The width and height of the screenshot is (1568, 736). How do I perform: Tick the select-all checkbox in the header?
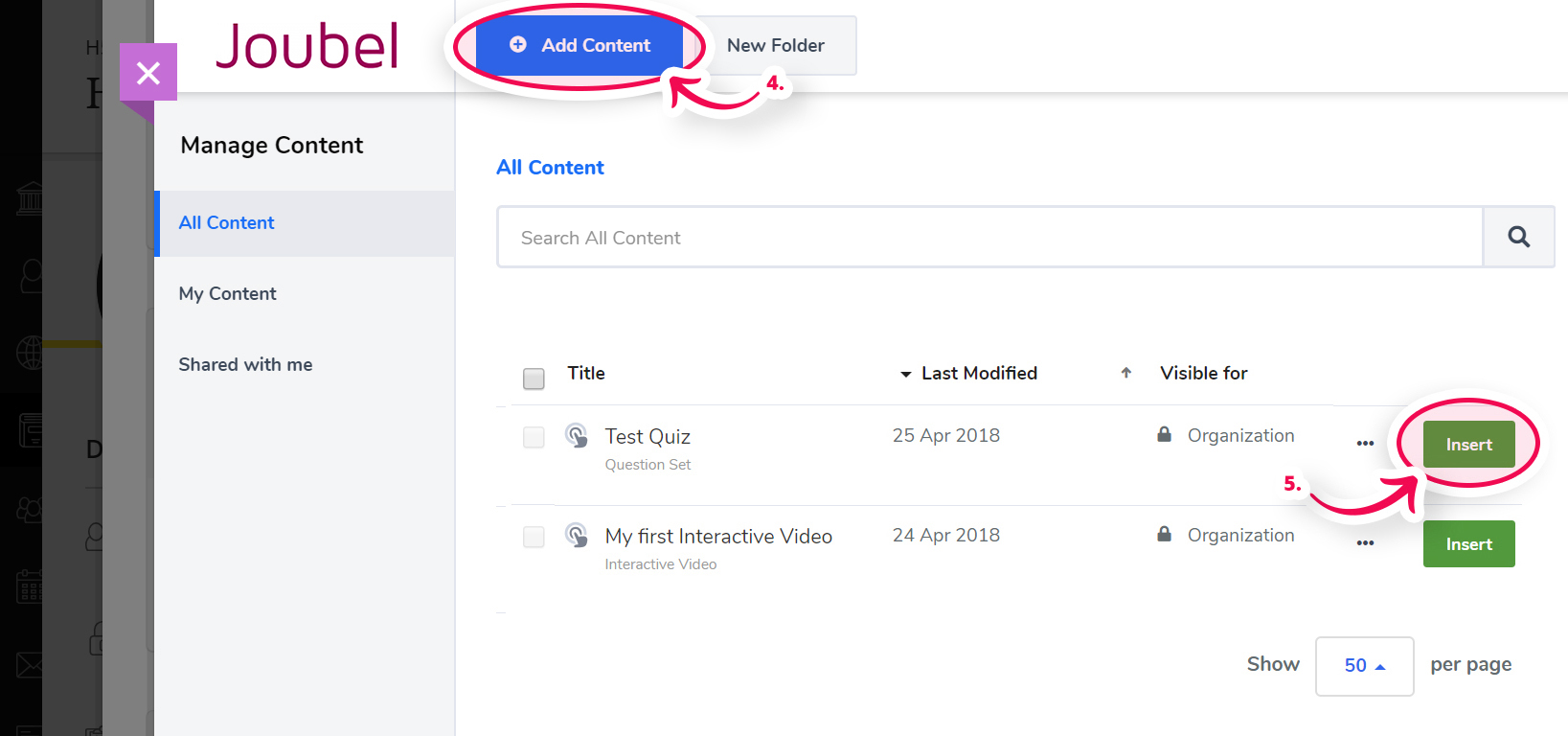coord(534,379)
